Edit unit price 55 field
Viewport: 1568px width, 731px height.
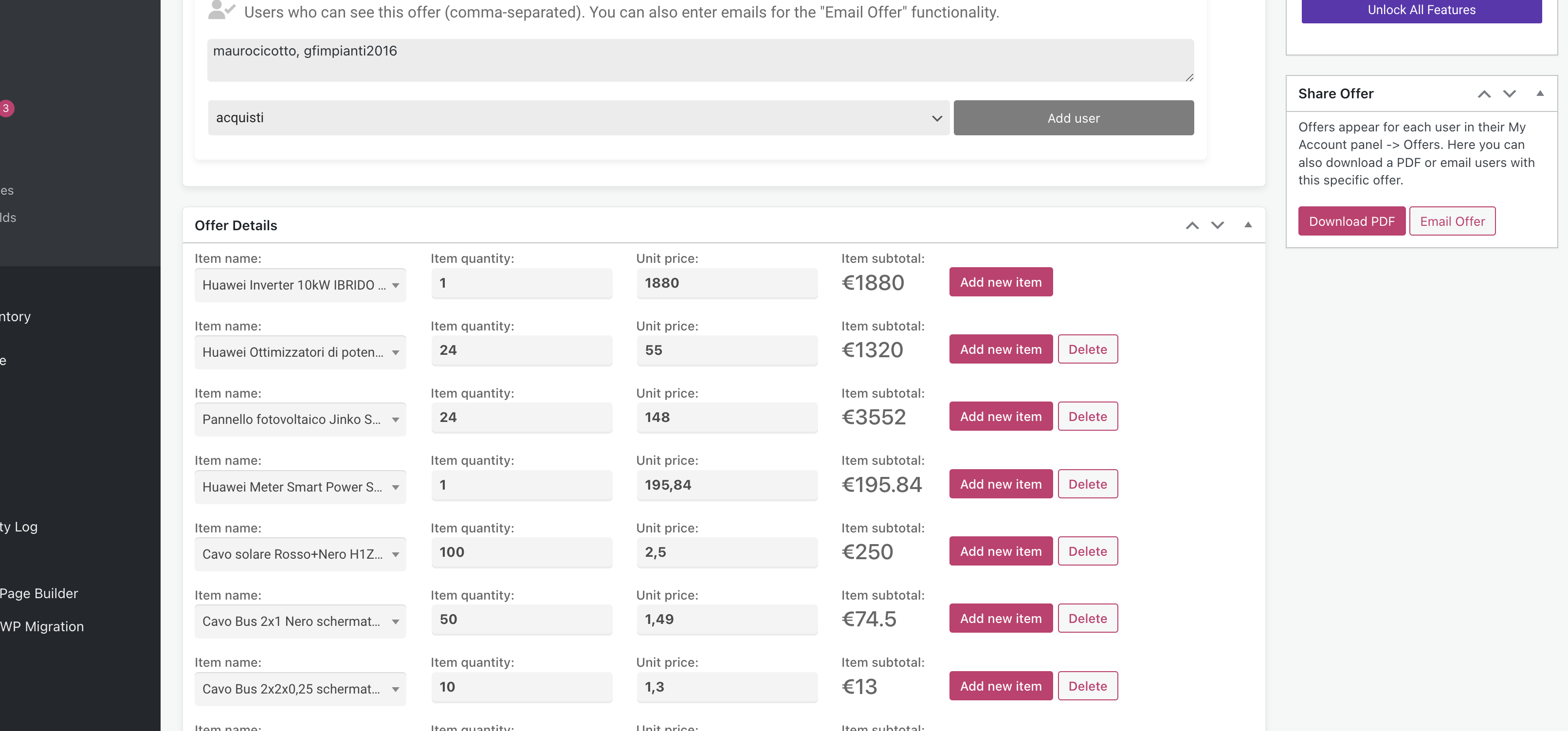point(727,350)
